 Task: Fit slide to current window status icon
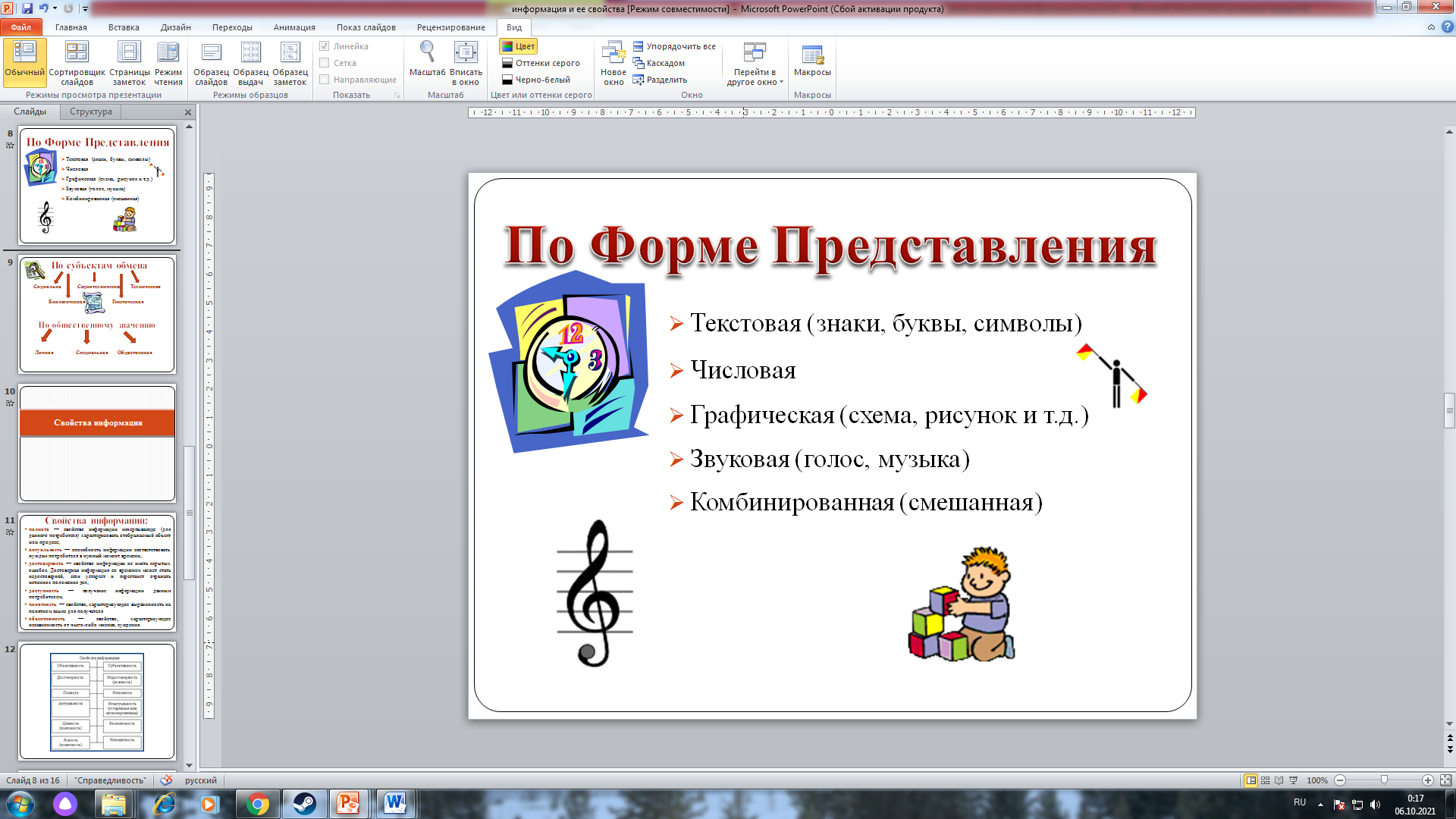1445,780
